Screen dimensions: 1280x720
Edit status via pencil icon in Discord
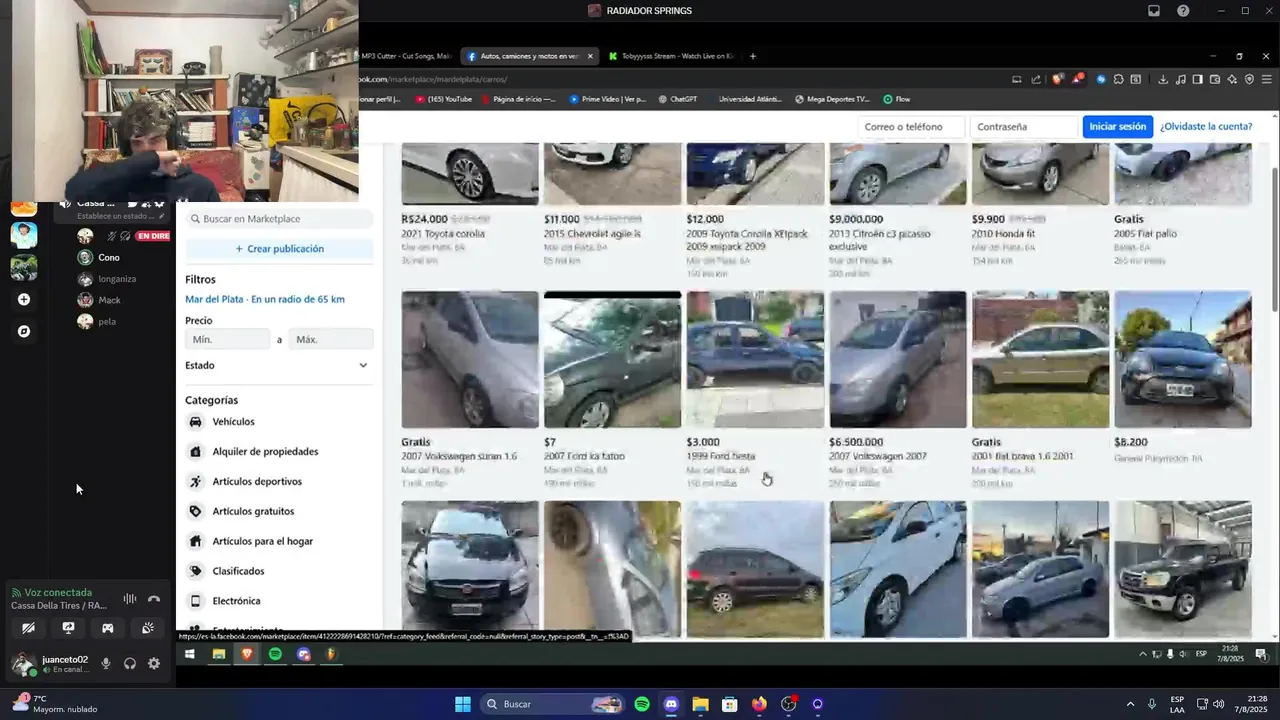(x=162, y=216)
